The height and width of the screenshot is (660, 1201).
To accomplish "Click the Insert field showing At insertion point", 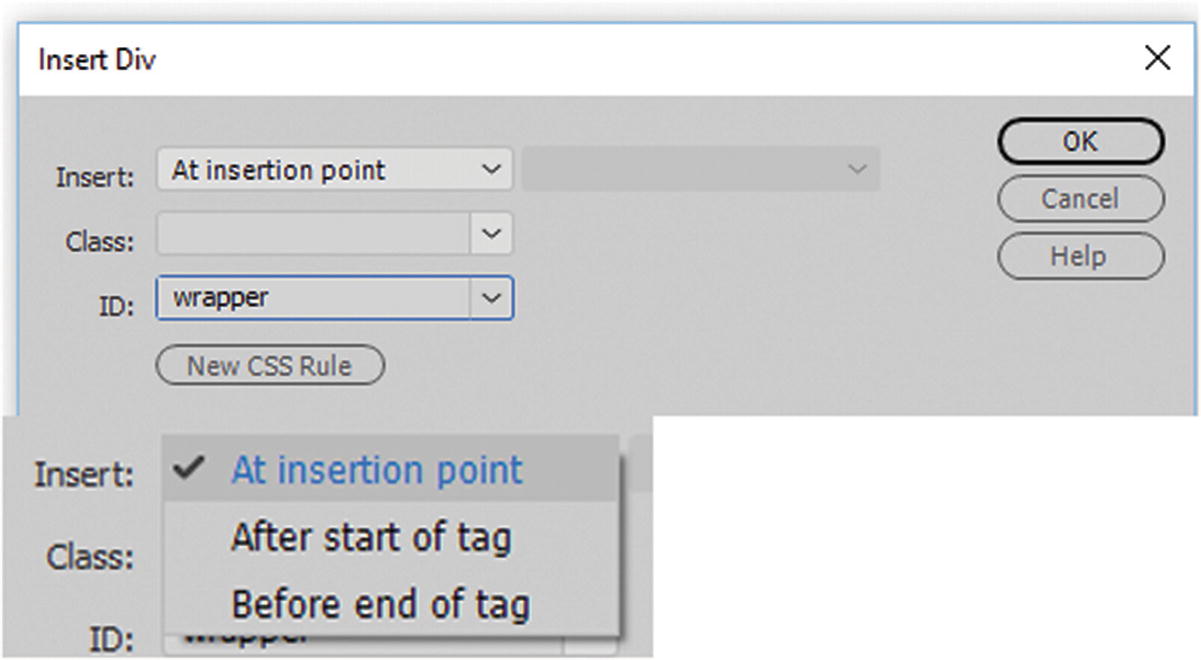I will tap(300, 169).
